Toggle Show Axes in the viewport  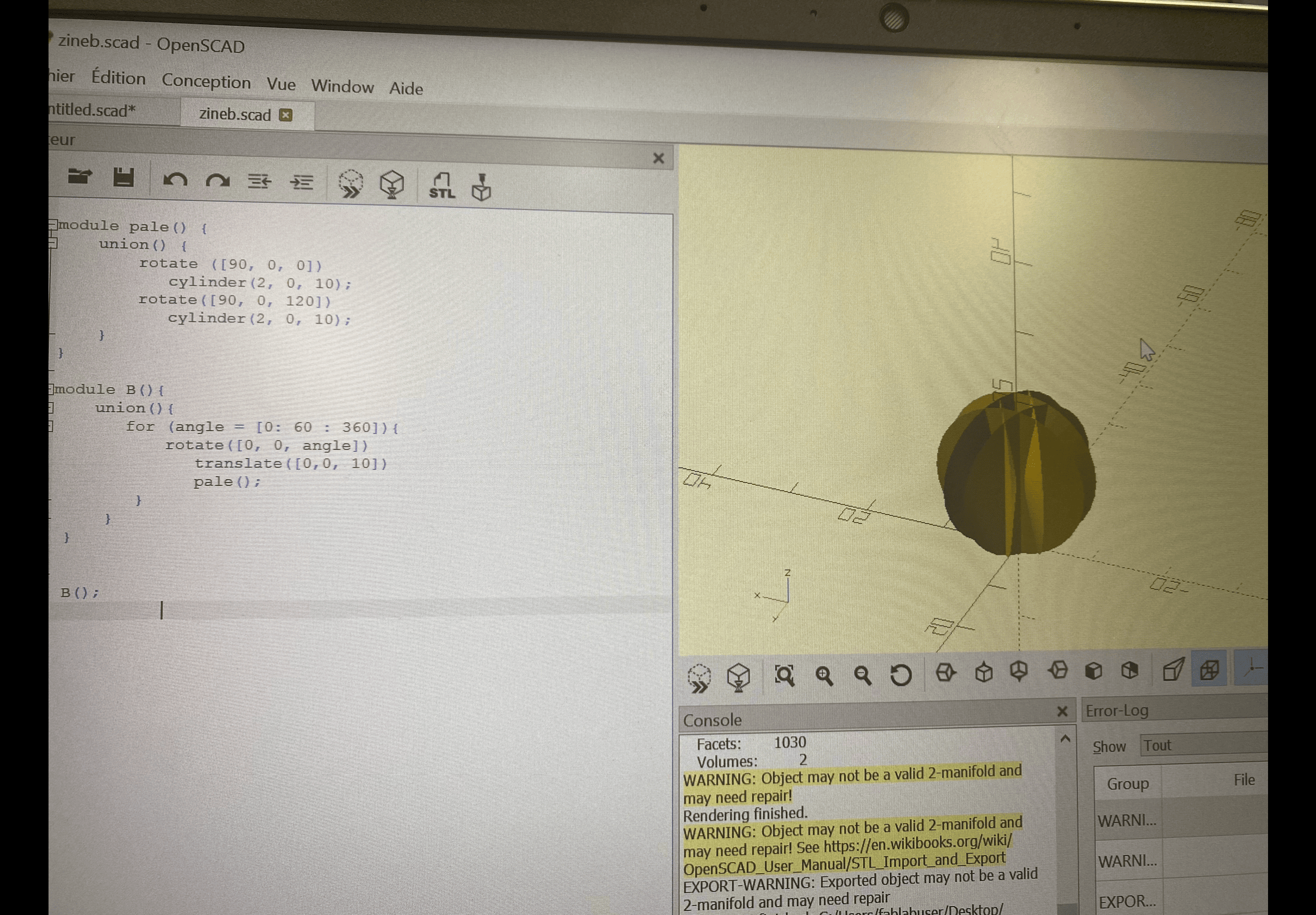tap(1252, 668)
